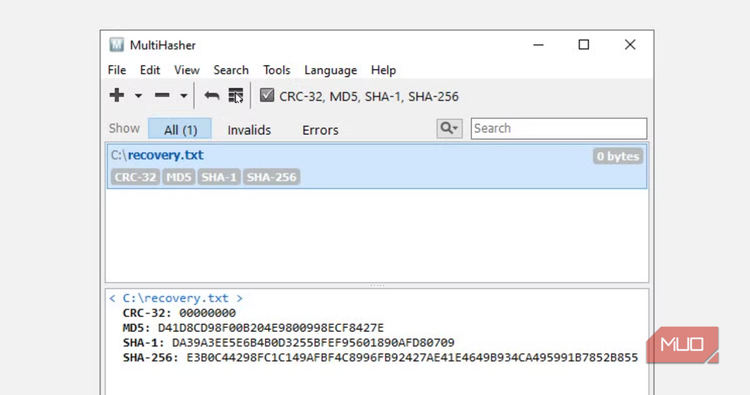Click the back arrow toolbar icon
The height and width of the screenshot is (395, 750).
(211, 96)
